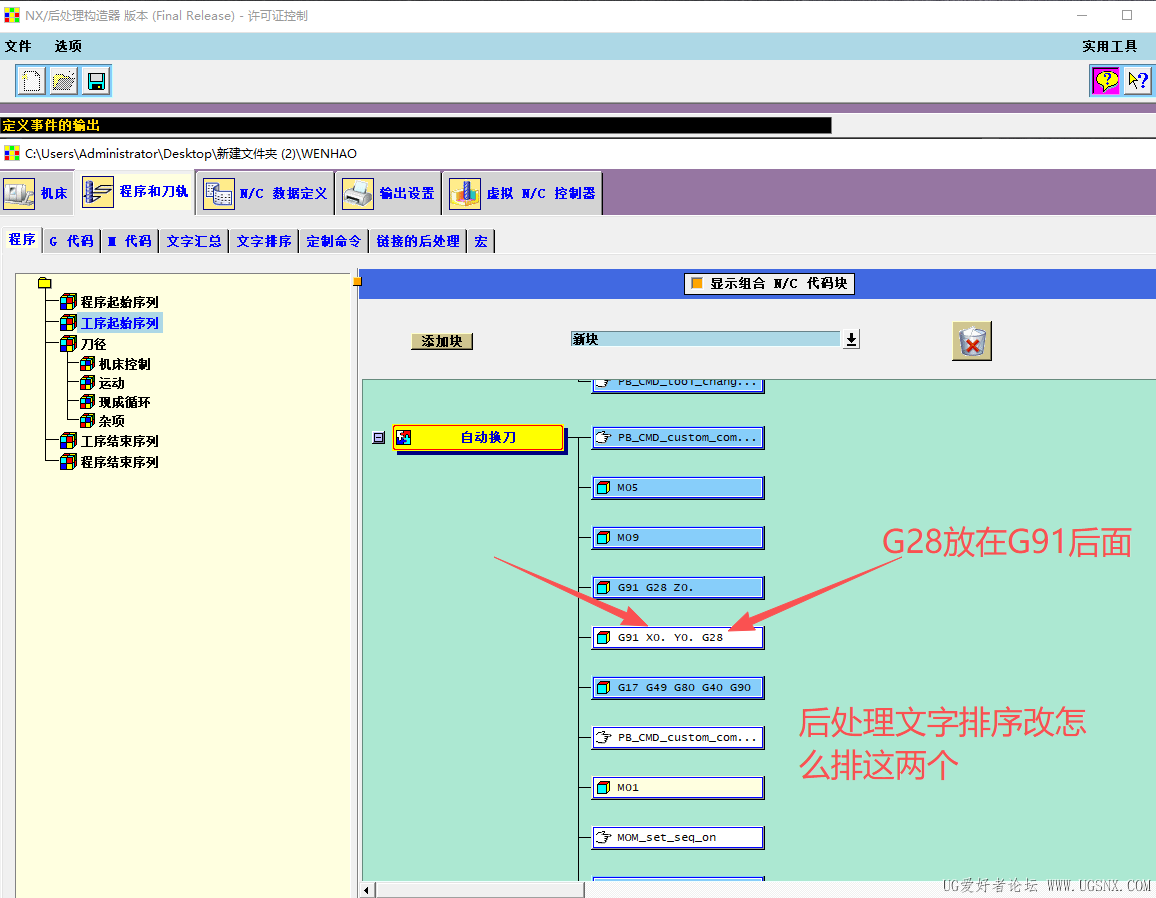1156x898 pixels.
Task: Select the G91 G28 Z0. block
Action: coord(678,588)
